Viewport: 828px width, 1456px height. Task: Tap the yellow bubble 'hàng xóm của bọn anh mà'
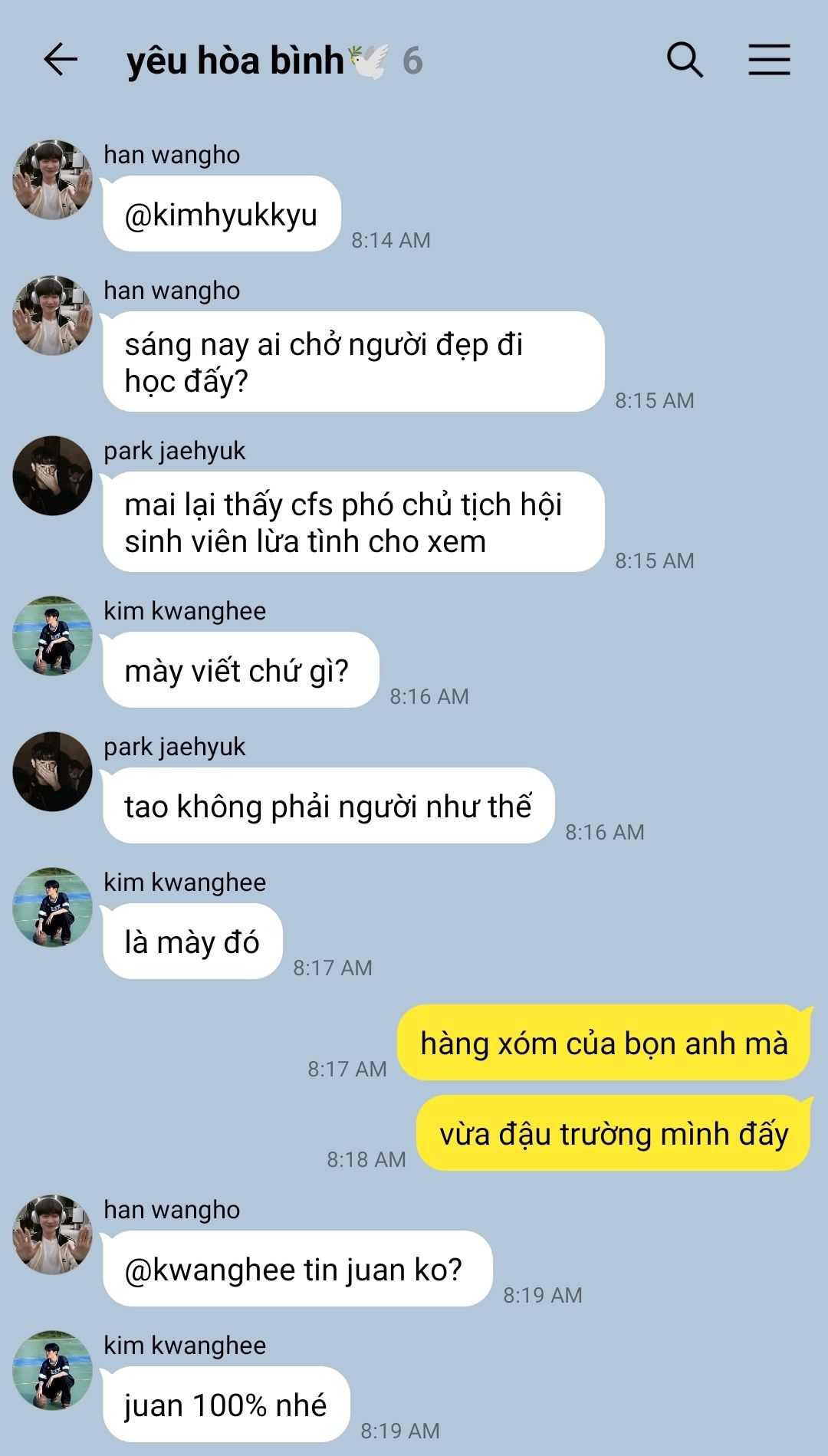click(x=604, y=1043)
